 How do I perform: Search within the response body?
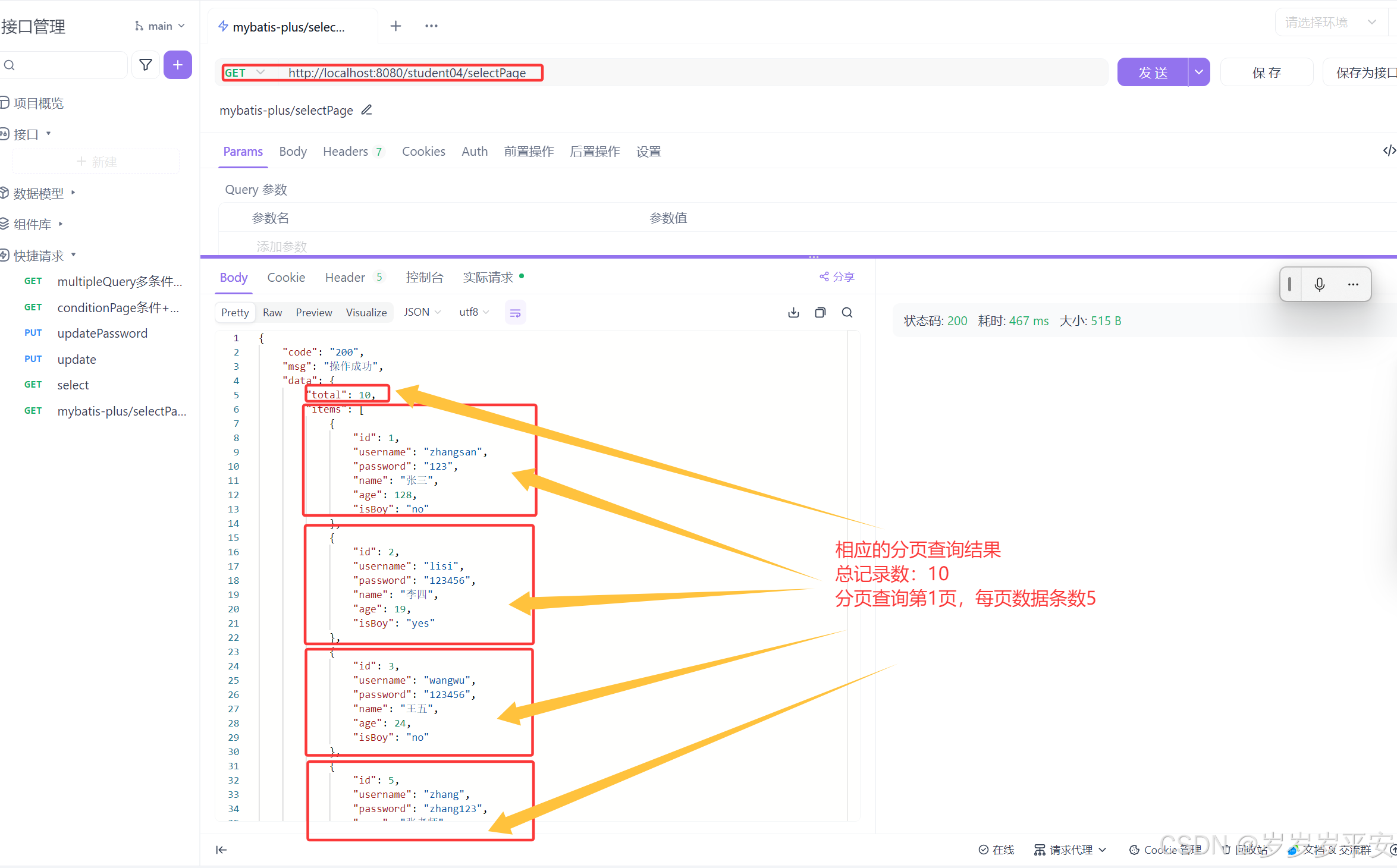pyautogui.click(x=847, y=313)
